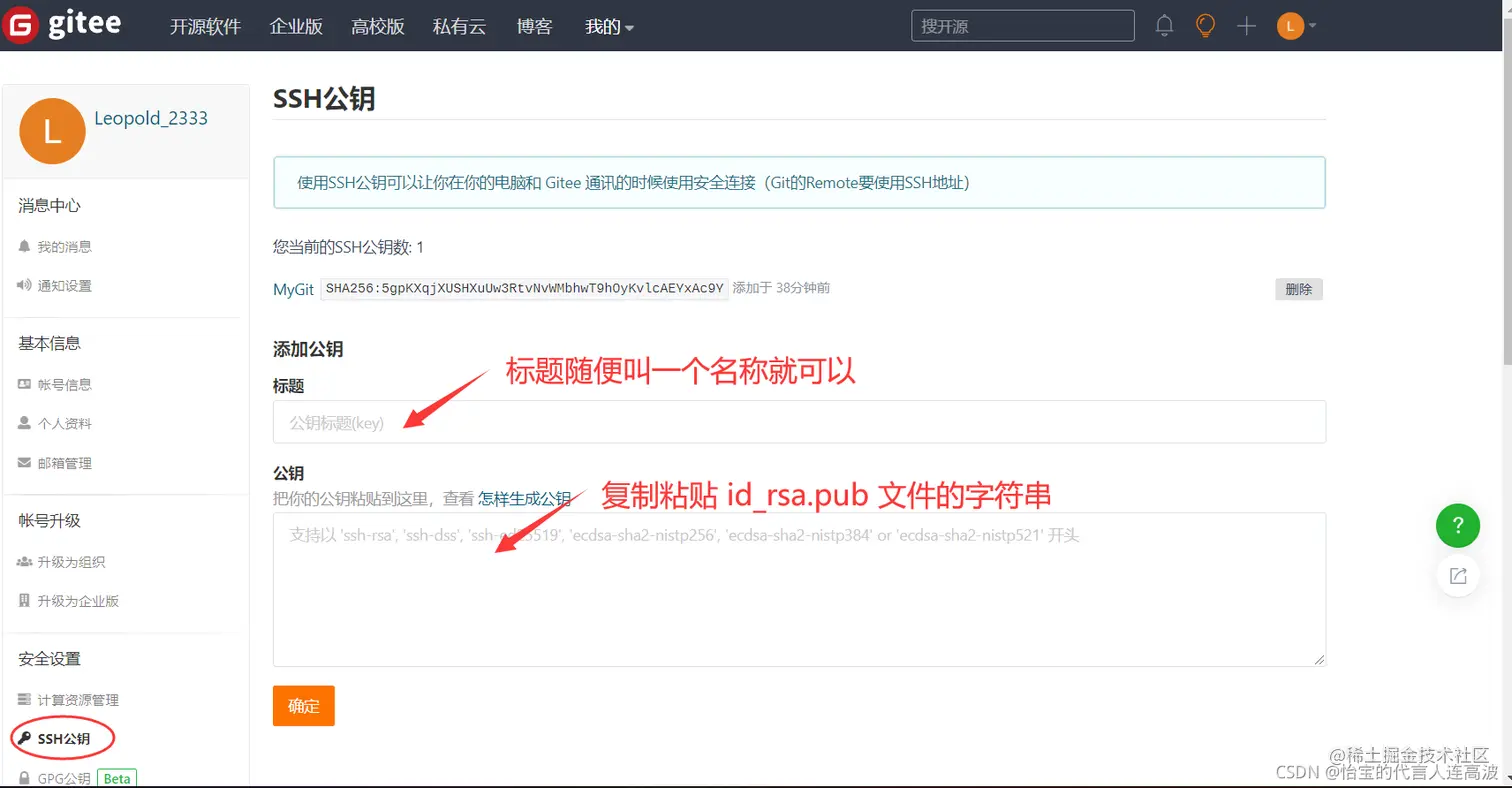Viewport: 1512px width, 788px height.
Task: Open 私有云 in top navigation
Action: [459, 27]
